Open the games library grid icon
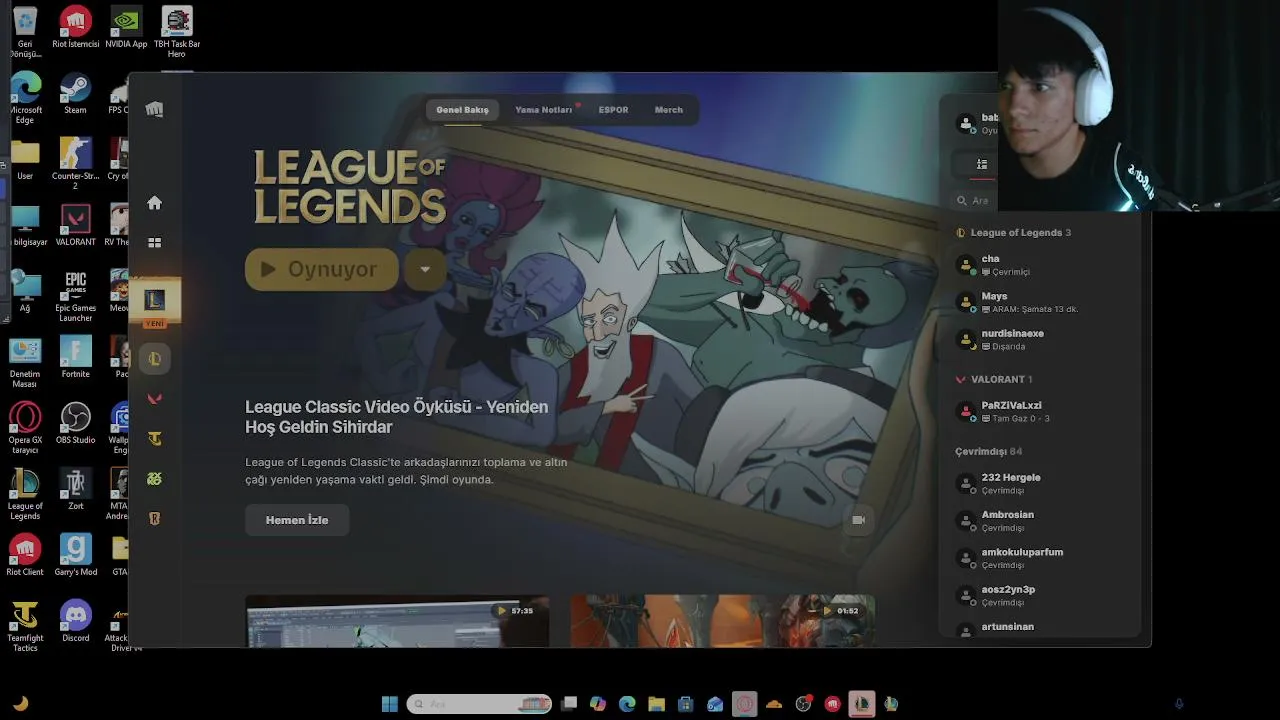The height and width of the screenshot is (720, 1280). [154, 242]
